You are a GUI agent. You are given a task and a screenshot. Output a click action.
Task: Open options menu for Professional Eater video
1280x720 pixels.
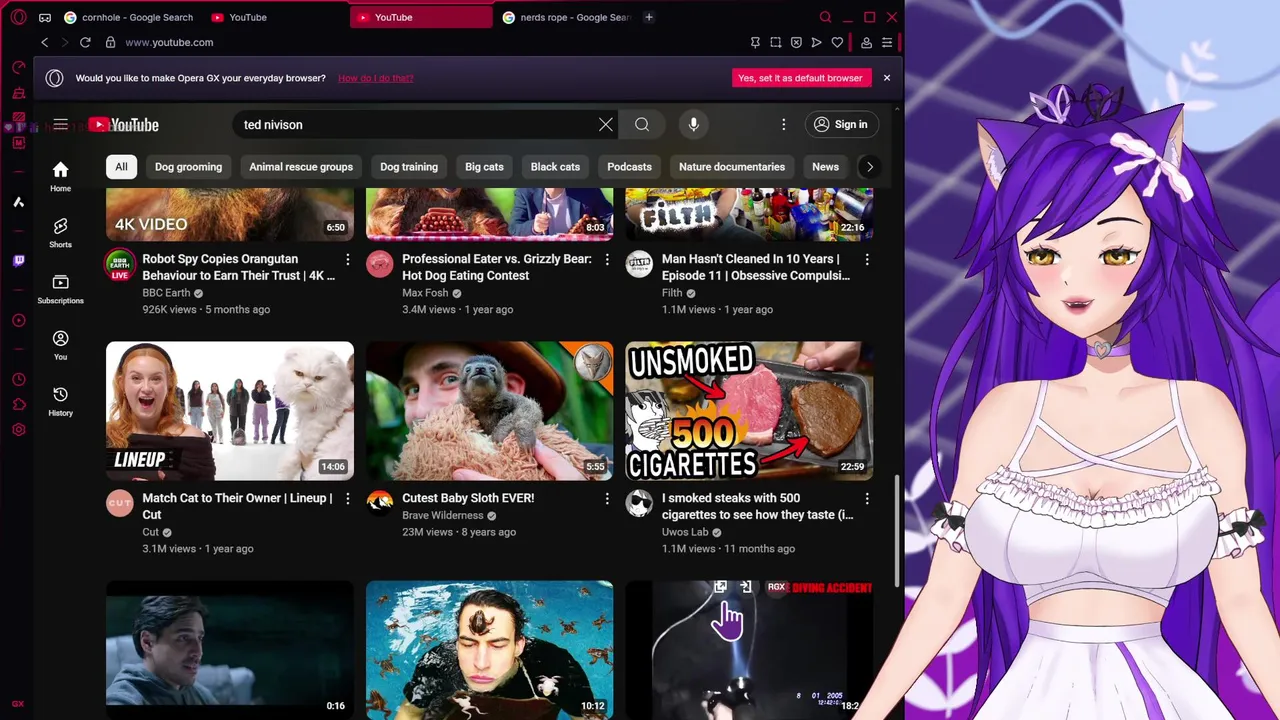click(x=607, y=260)
